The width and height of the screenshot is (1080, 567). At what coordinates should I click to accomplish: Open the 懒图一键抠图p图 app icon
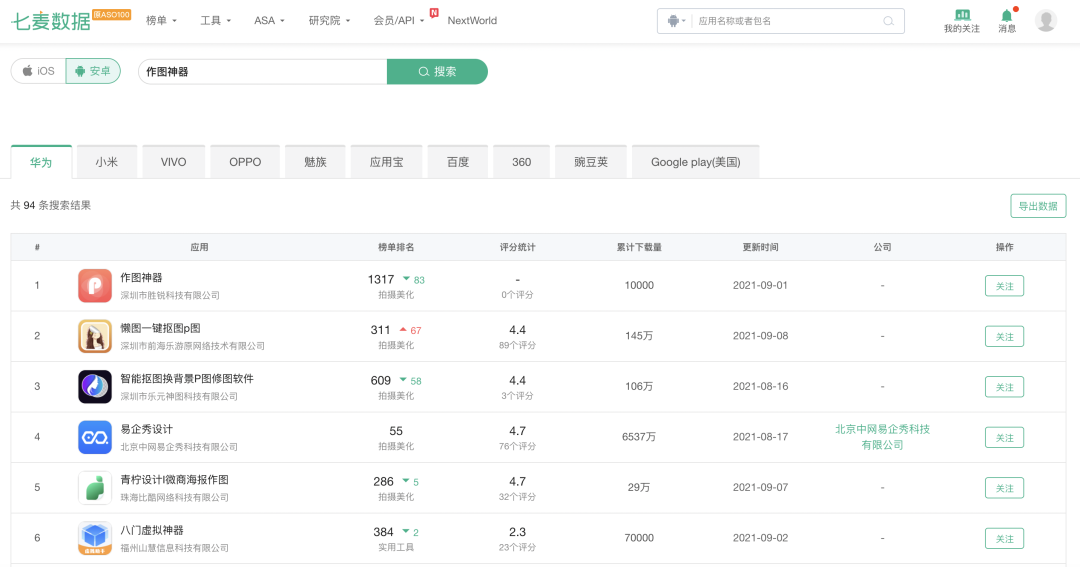pos(95,336)
